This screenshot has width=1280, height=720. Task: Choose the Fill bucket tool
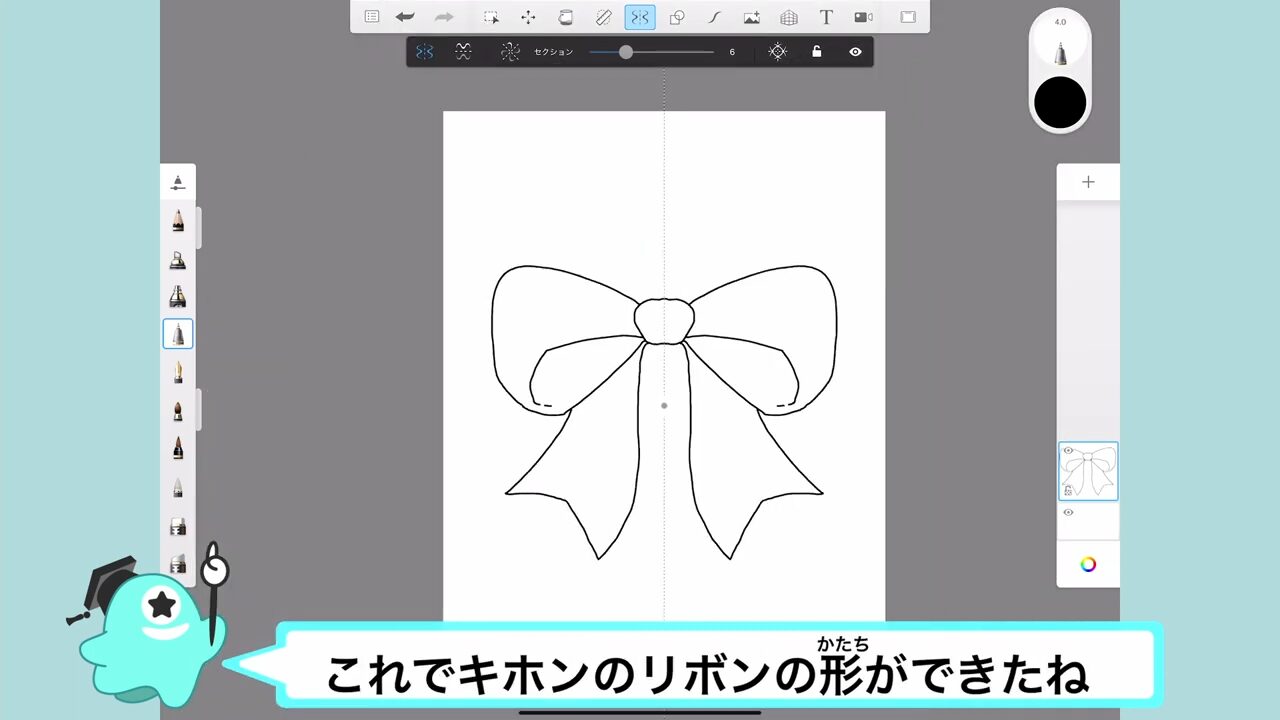coord(565,17)
